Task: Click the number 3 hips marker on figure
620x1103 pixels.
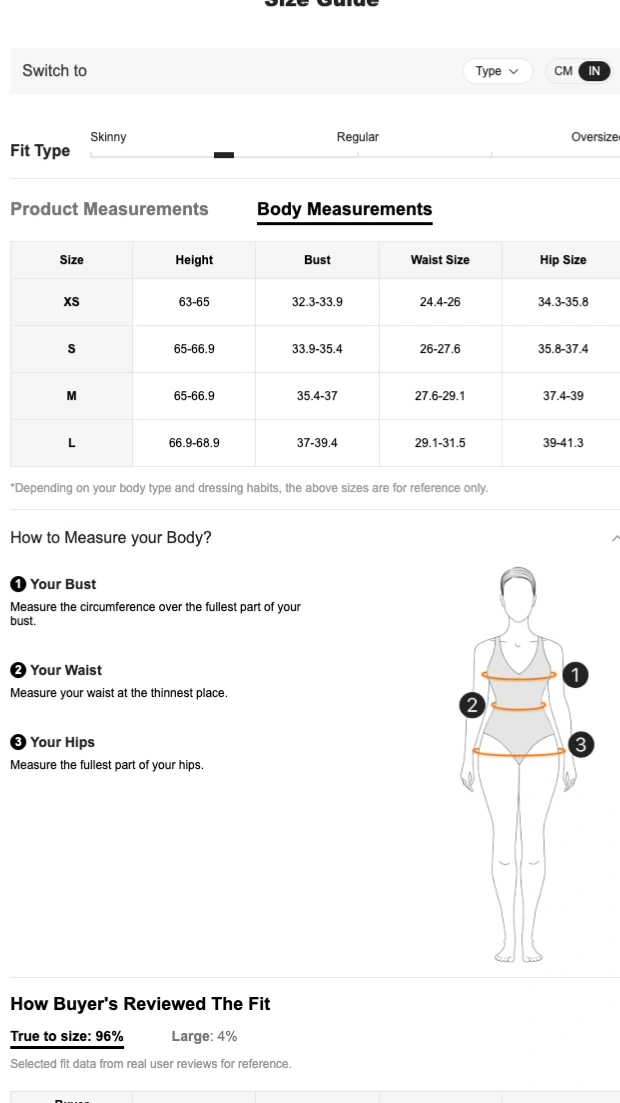Action: point(580,744)
